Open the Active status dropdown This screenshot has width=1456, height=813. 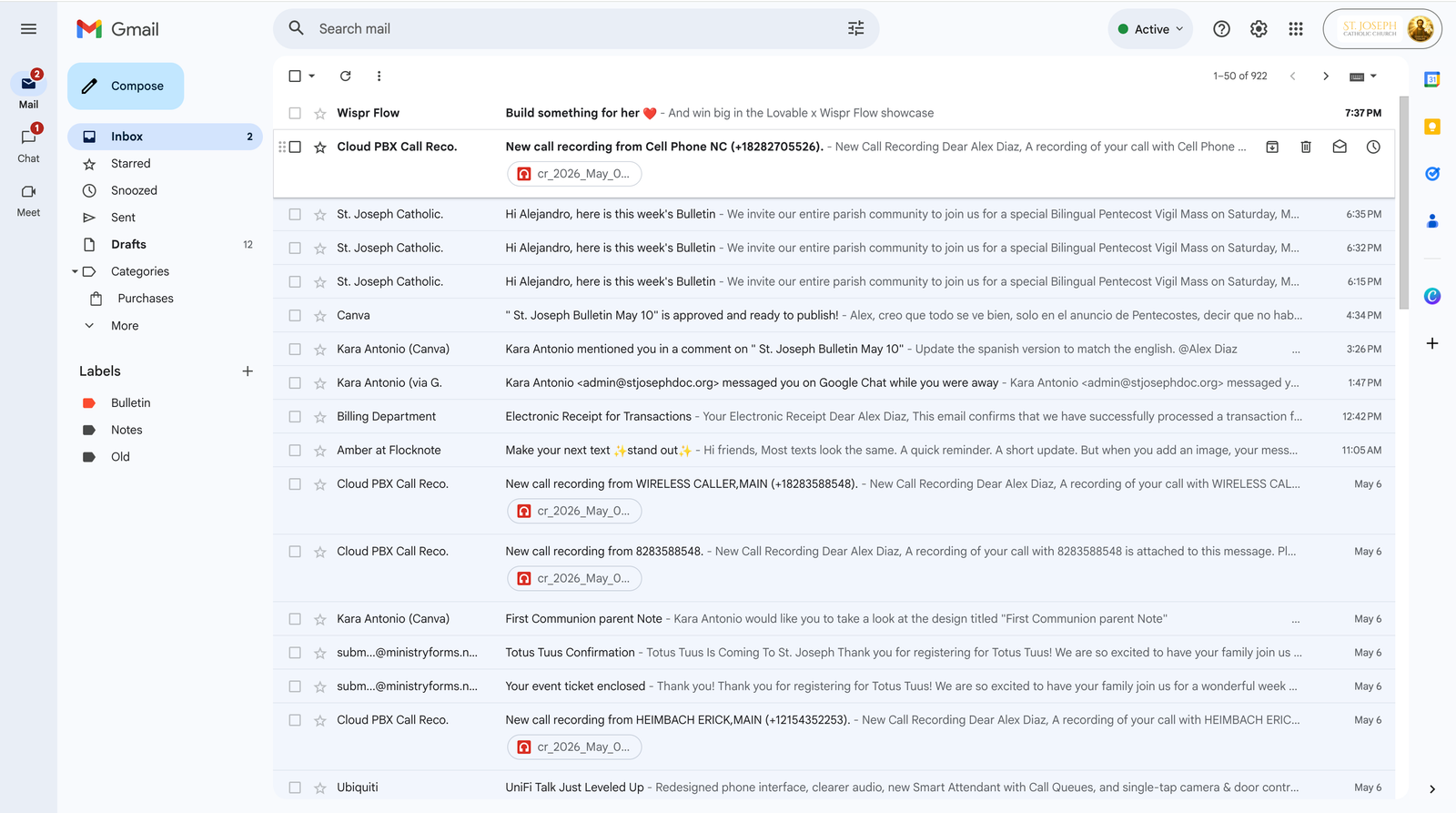pyautogui.click(x=1151, y=29)
